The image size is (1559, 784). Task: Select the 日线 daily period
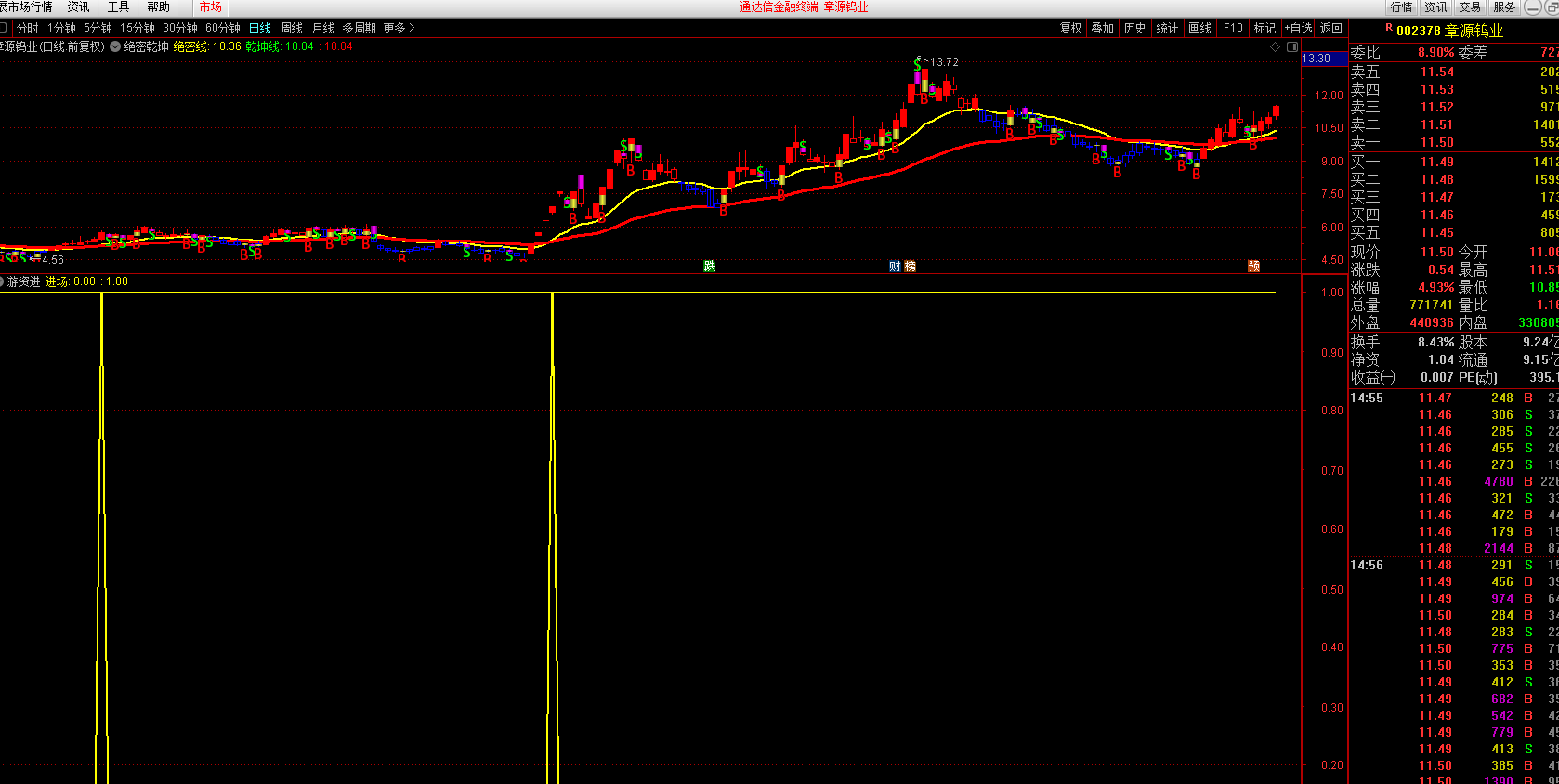[x=260, y=28]
